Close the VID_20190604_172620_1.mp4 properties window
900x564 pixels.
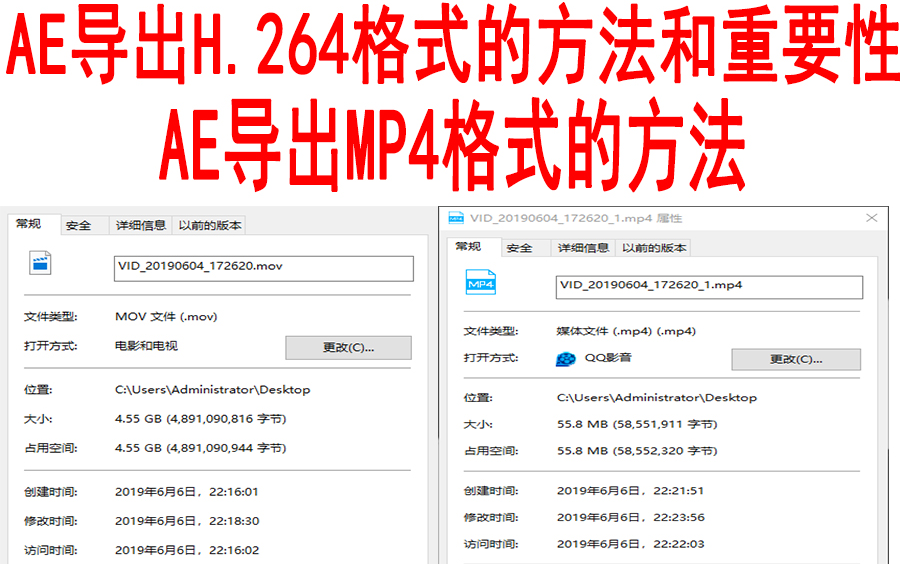pos(872,218)
